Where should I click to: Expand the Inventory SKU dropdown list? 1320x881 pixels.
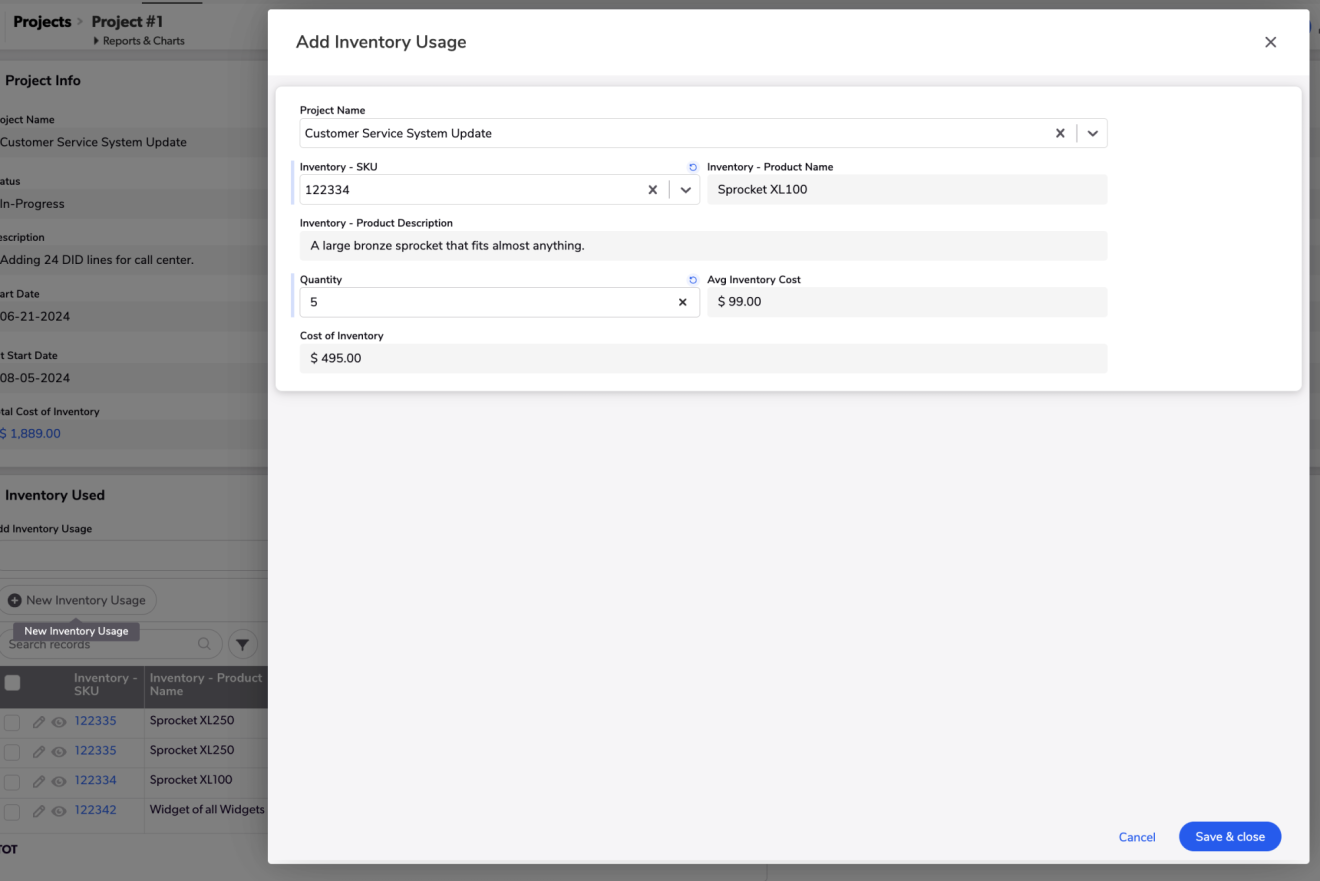pos(686,190)
